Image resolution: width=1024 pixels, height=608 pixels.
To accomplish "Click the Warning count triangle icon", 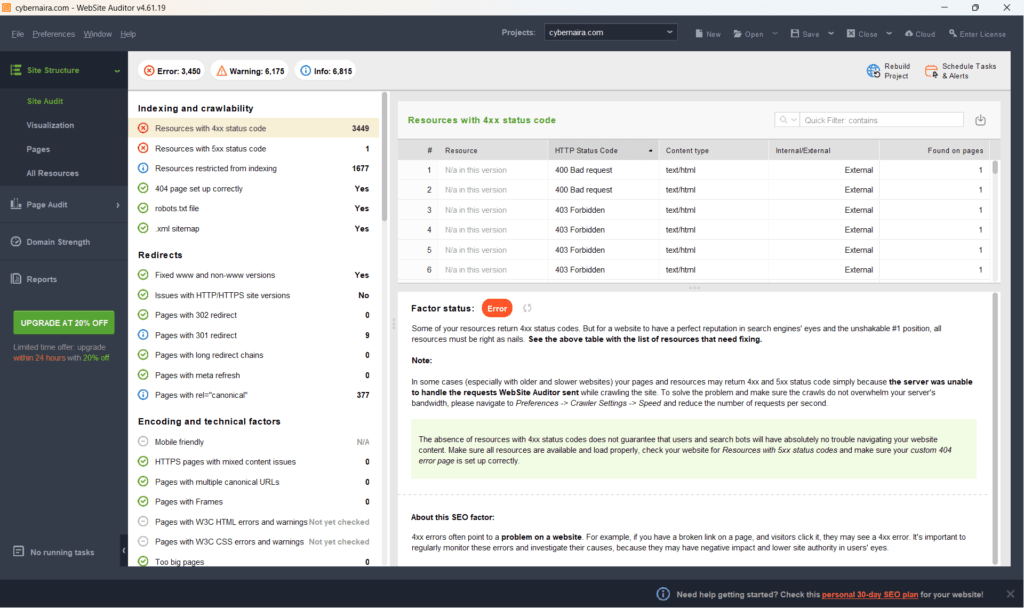I will [x=221, y=71].
